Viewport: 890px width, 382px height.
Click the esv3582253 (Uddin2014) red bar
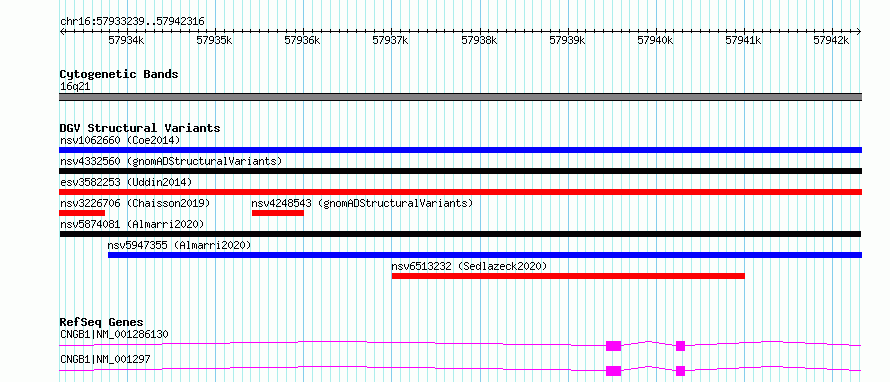tap(460, 192)
